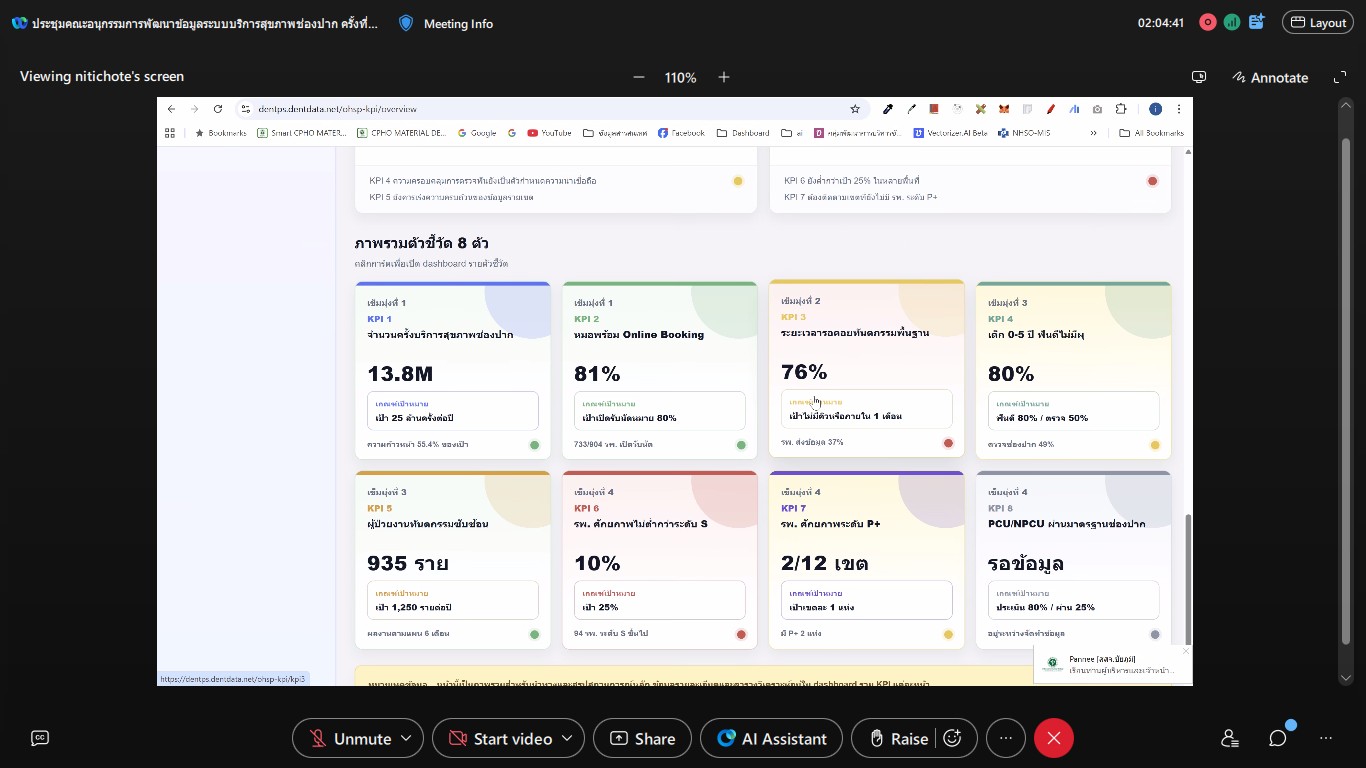Viewport: 1366px width, 768px height.
Task: Click the Annotate pencil tool
Action: tap(1270, 77)
